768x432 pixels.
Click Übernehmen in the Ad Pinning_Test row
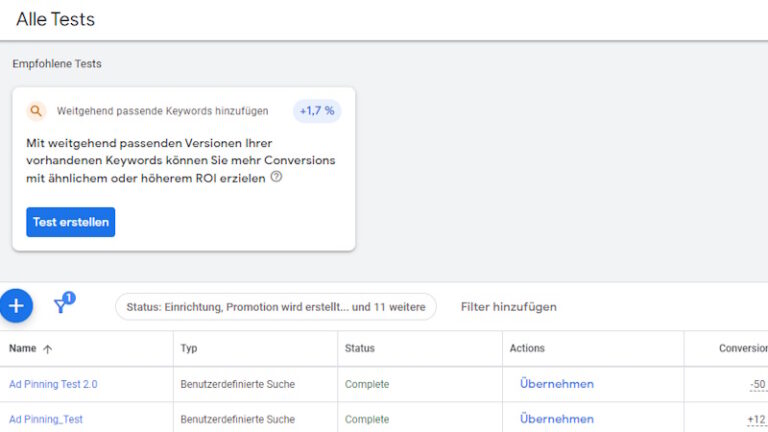pyautogui.click(x=556, y=419)
